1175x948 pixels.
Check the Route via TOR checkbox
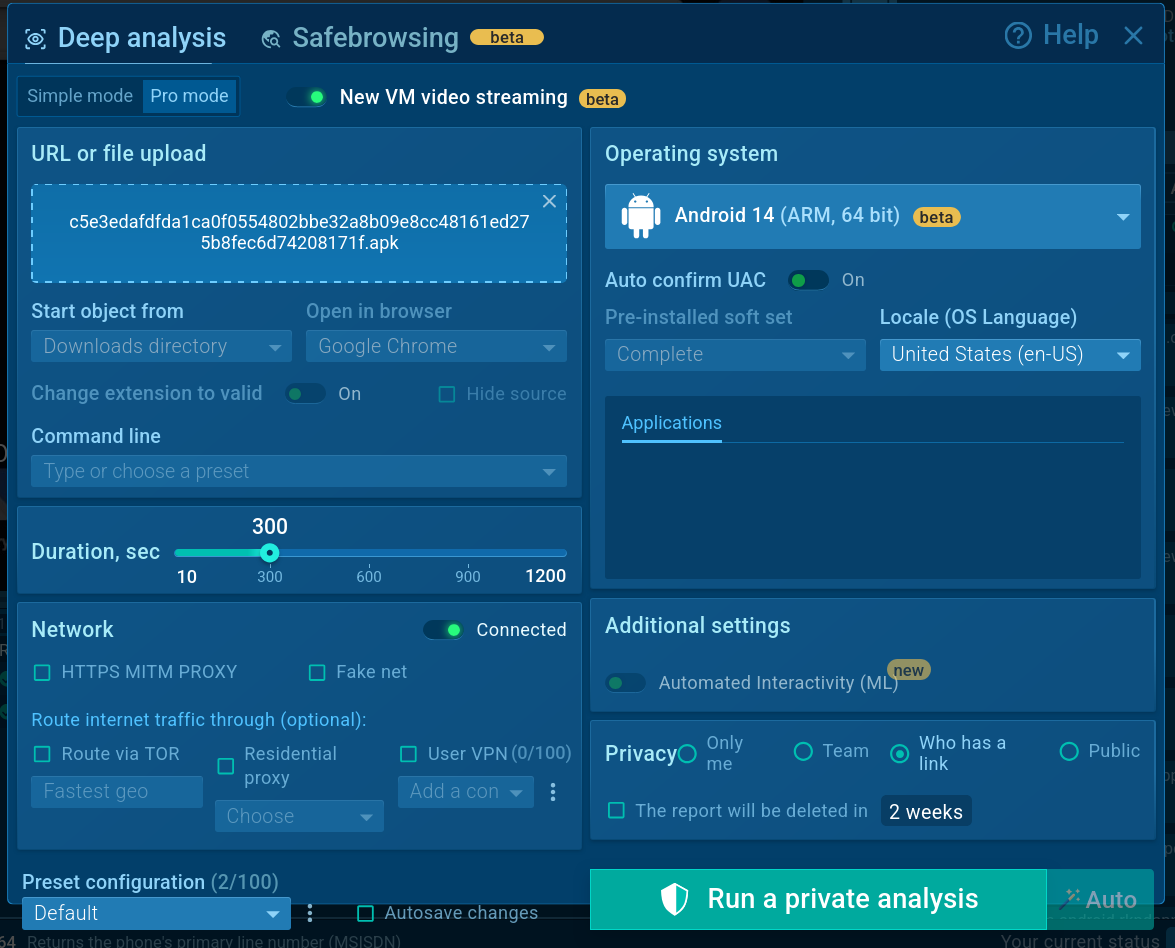click(43, 754)
